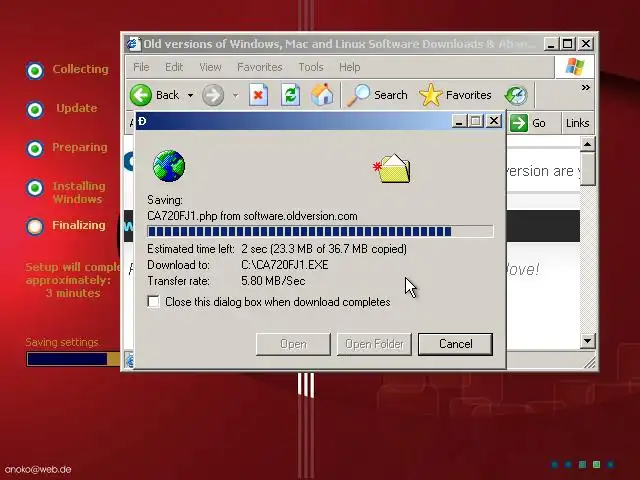Click the text "C:\CA720FJ1.EXE"
This screenshot has width=640, height=480.
pyautogui.click(x=285, y=265)
